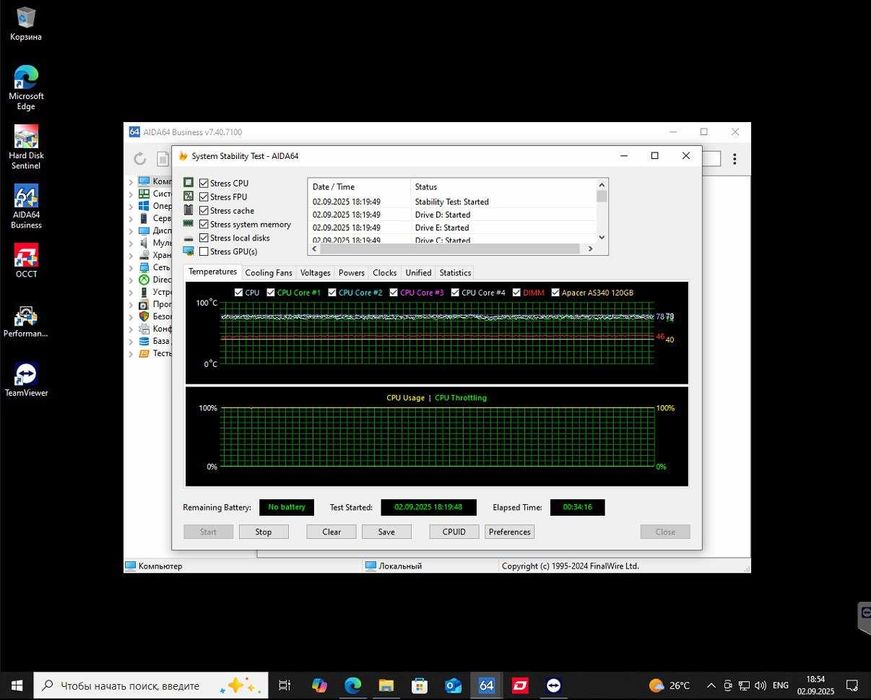Expand the Сервер tree node arrow

point(131,218)
